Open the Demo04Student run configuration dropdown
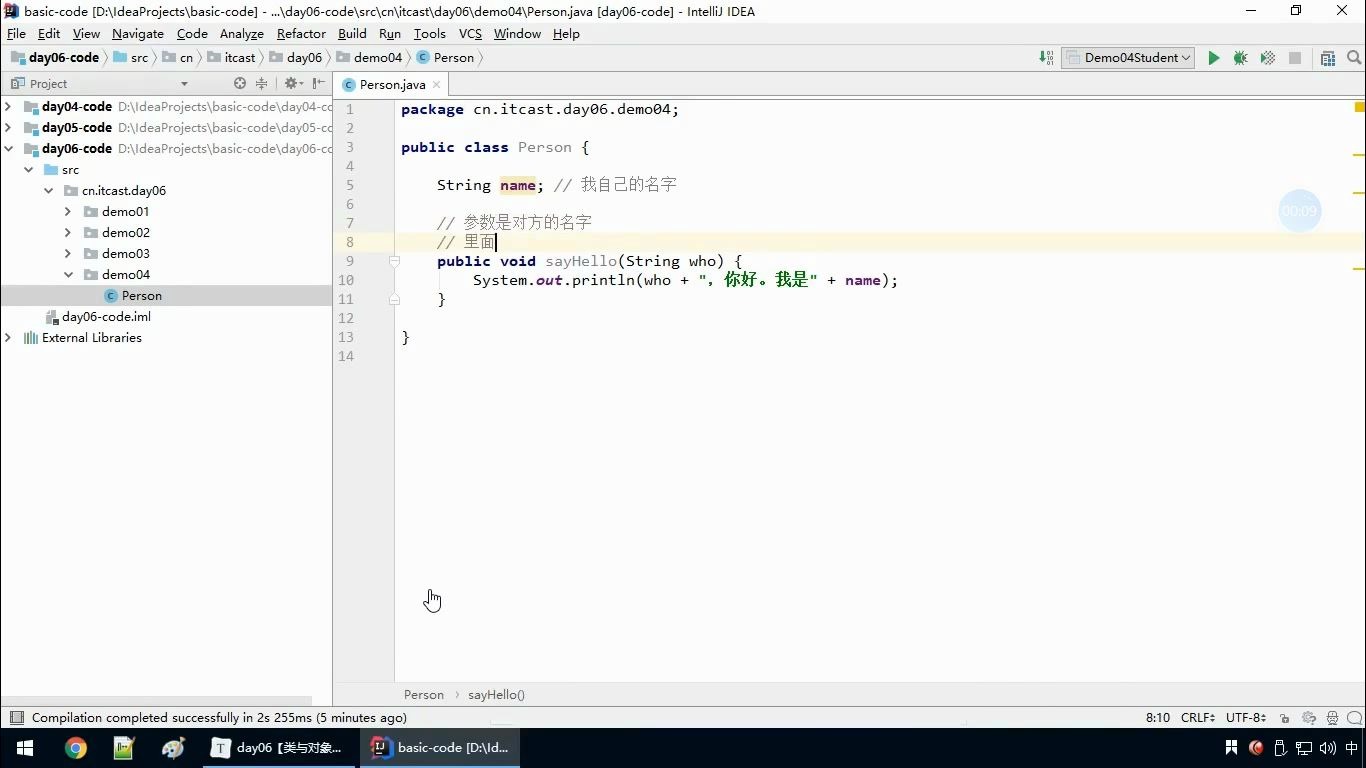This screenshot has width=1366, height=768. [1128, 58]
